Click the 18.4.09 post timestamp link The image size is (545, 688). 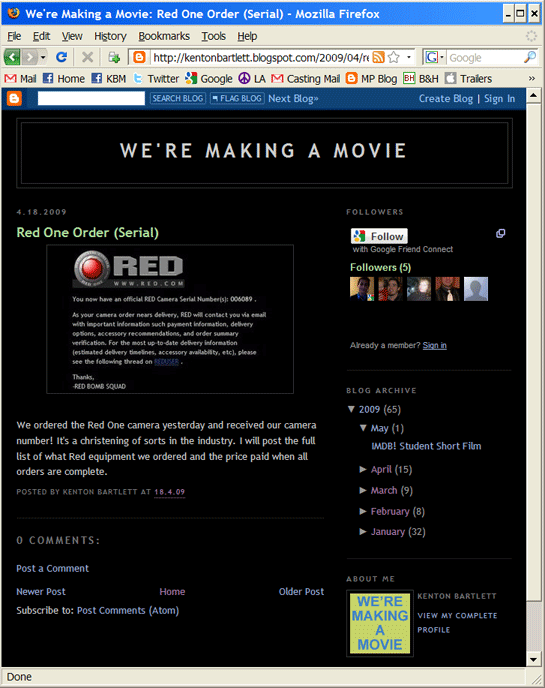point(169,492)
